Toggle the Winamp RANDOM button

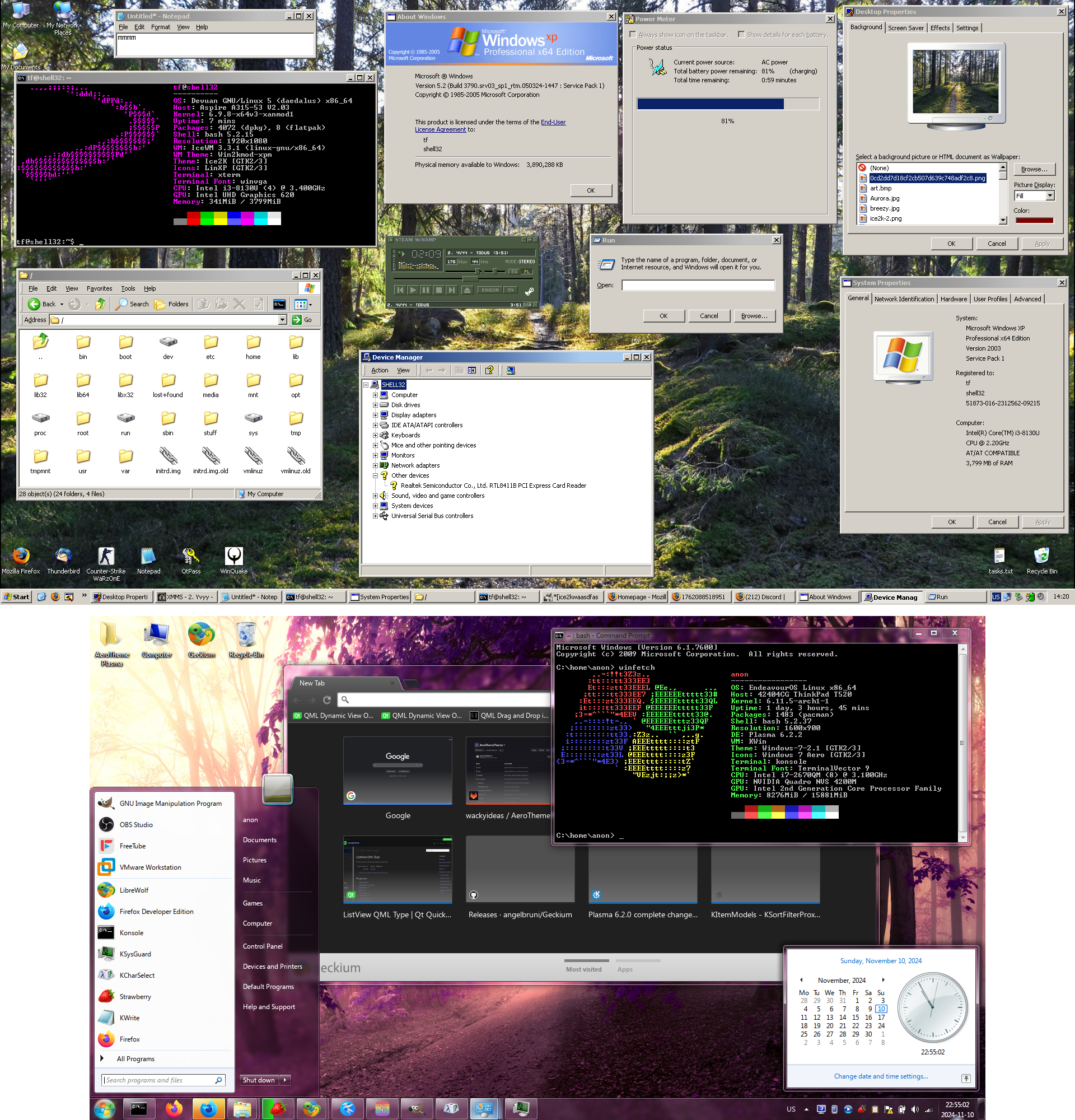(489, 290)
